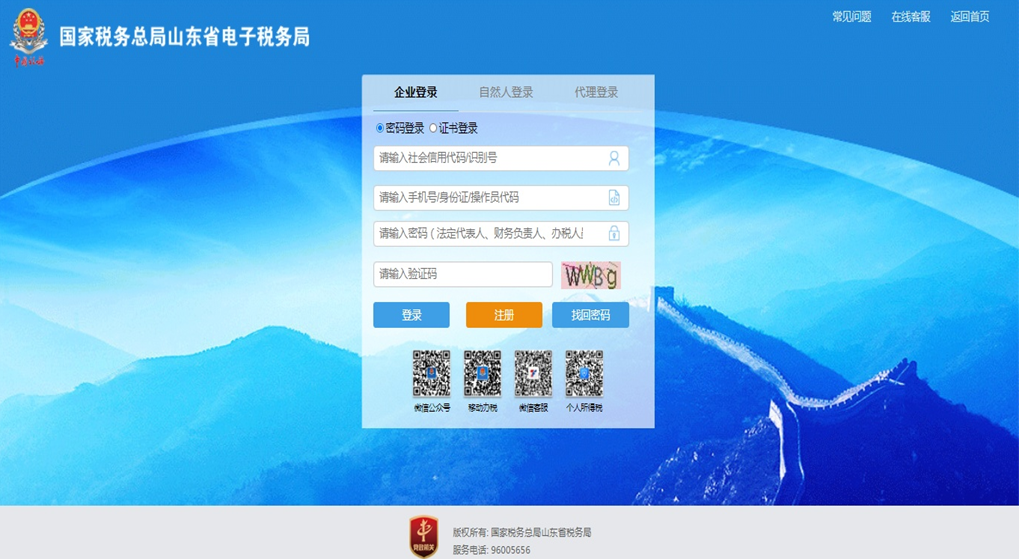
Task: Click the 移动办税 QR code
Action: click(x=482, y=374)
